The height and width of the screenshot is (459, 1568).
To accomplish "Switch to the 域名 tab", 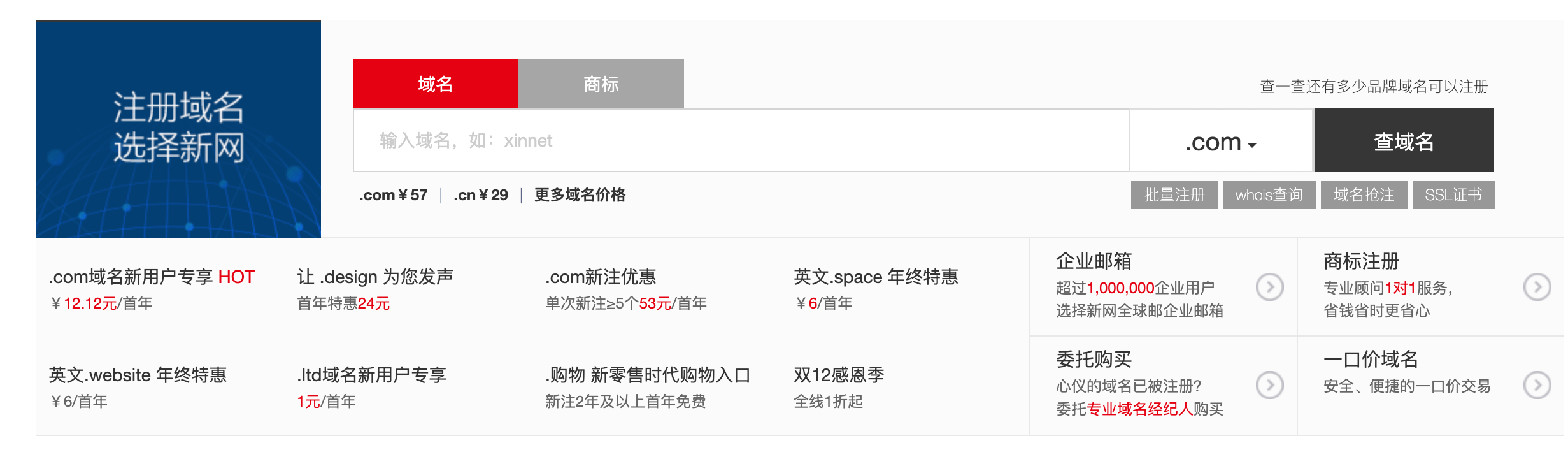I will 435,83.
